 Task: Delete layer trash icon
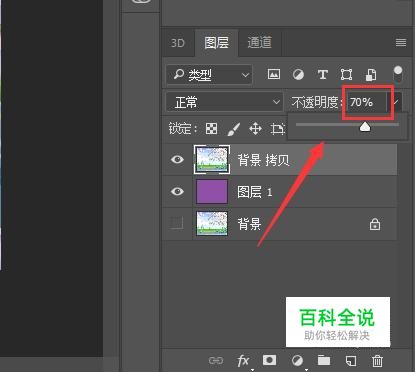pyautogui.click(x=377, y=360)
